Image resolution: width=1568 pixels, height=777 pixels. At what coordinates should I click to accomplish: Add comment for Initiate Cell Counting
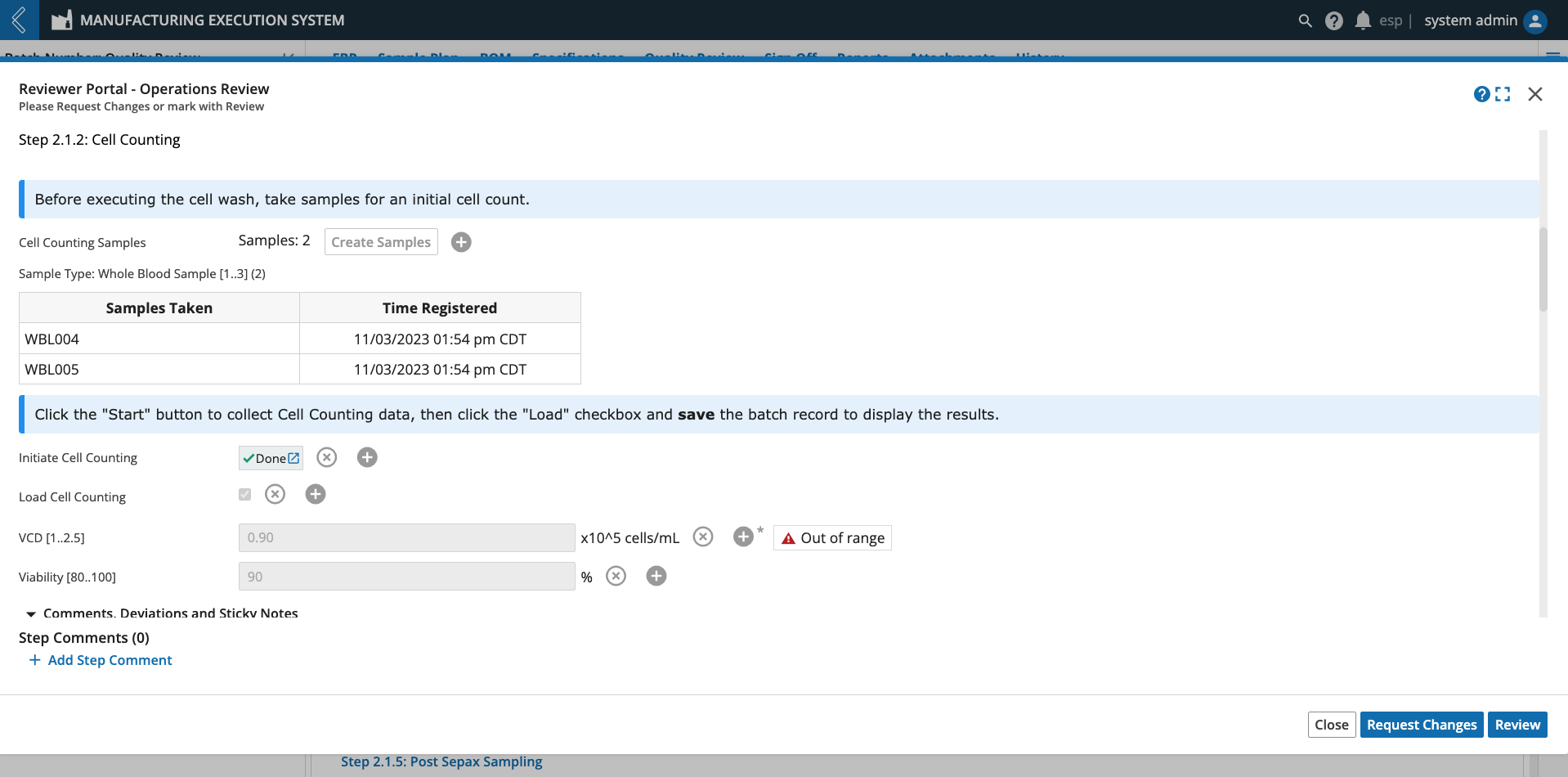[367, 457]
